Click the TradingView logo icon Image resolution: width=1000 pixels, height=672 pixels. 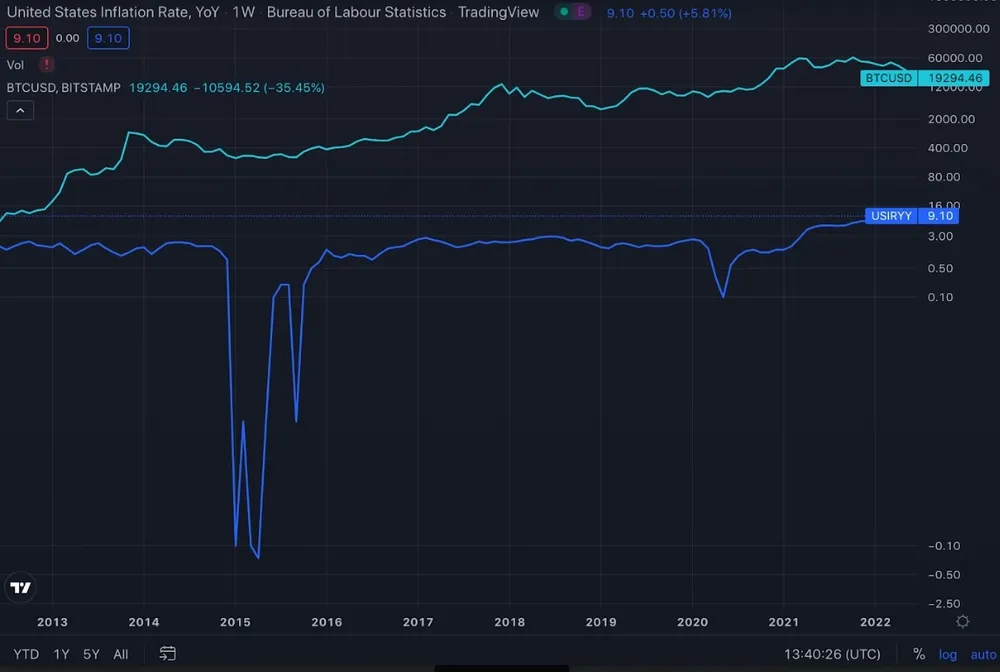pyautogui.click(x=20, y=587)
